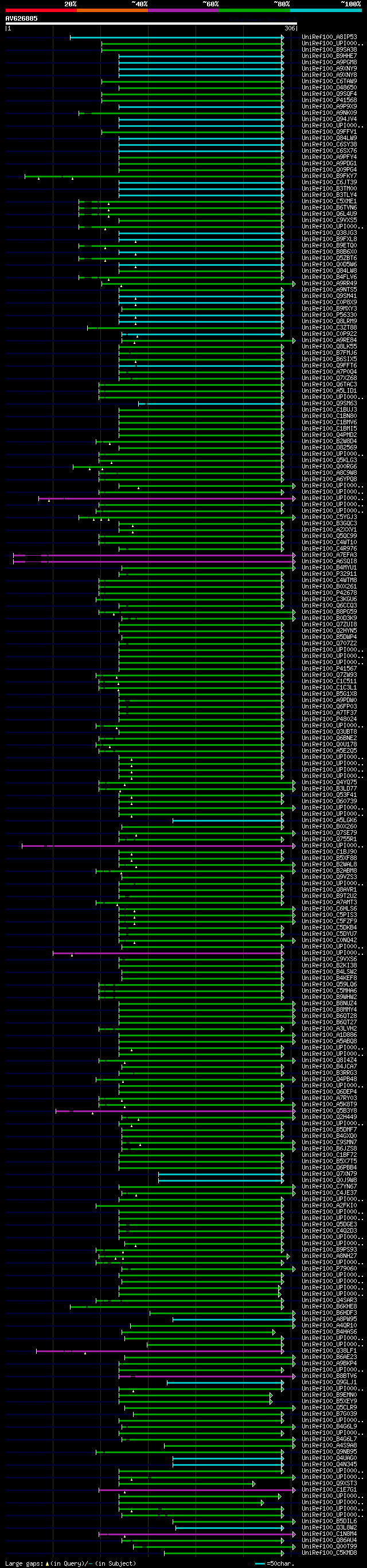This screenshot has width=367, height=1568.
Task: Select hit label UniRef100_Q4N345
Action: (329, 1464)
